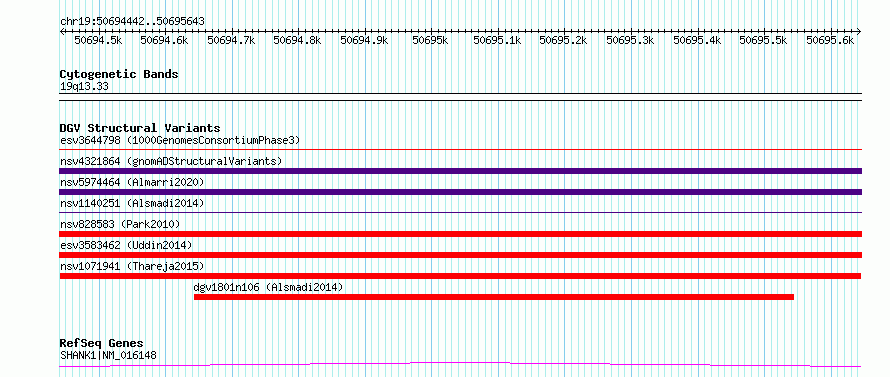Image resolution: width=890 pixels, height=377 pixels.
Task: Click the 50695.4k ruler tick label
Action: point(697,40)
